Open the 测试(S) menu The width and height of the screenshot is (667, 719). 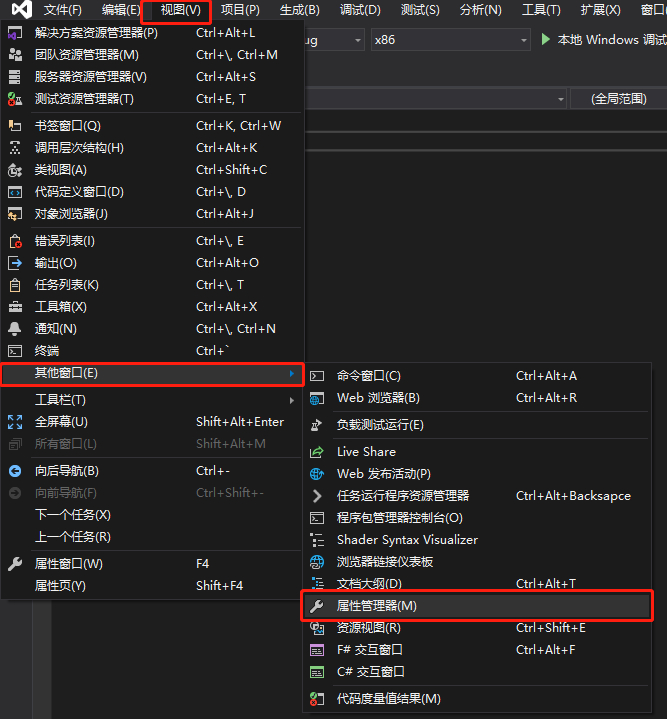tap(420, 10)
